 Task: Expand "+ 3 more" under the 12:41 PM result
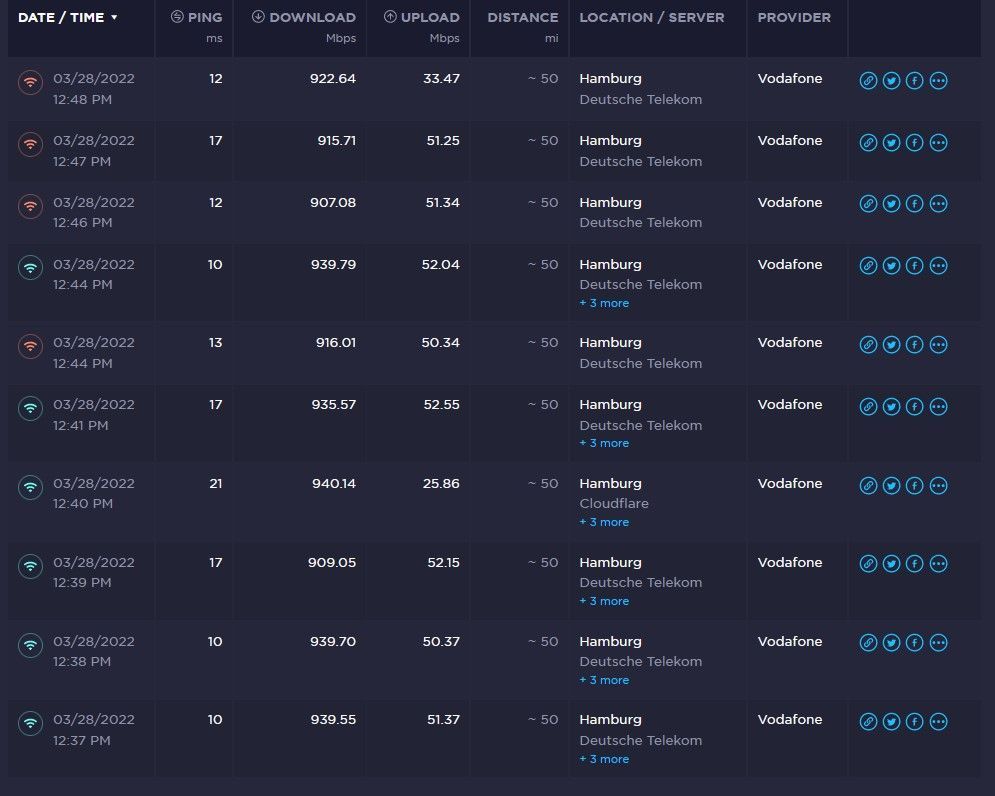tap(604, 443)
